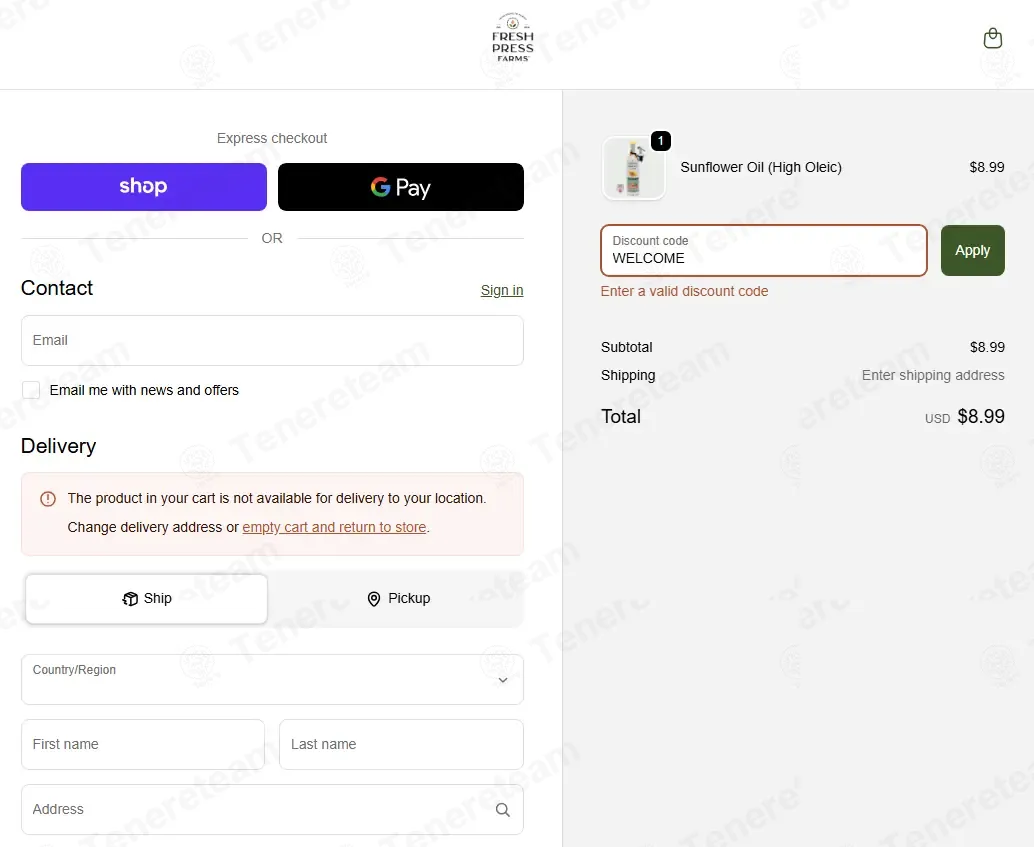The image size is (1034, 847).
Task: Pay with Google Pay button
Action: [x=401, y=187]
